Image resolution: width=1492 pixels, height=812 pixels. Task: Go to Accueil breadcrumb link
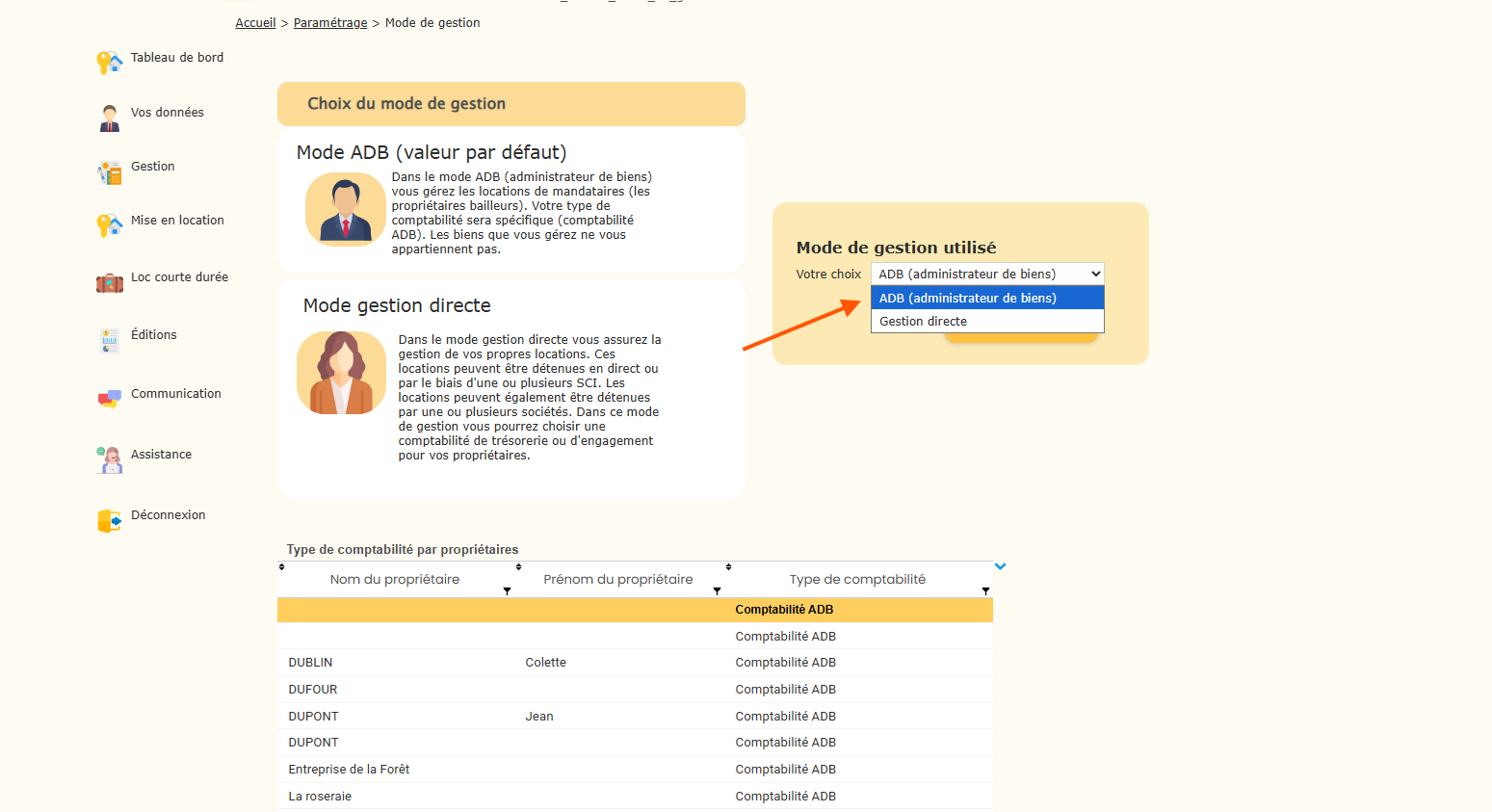click(255, 23)
